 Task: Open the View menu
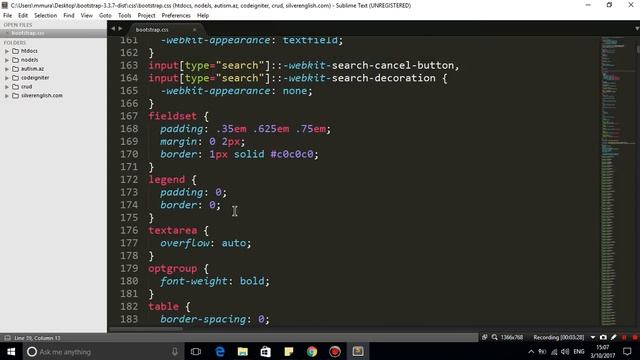[87, 16]
